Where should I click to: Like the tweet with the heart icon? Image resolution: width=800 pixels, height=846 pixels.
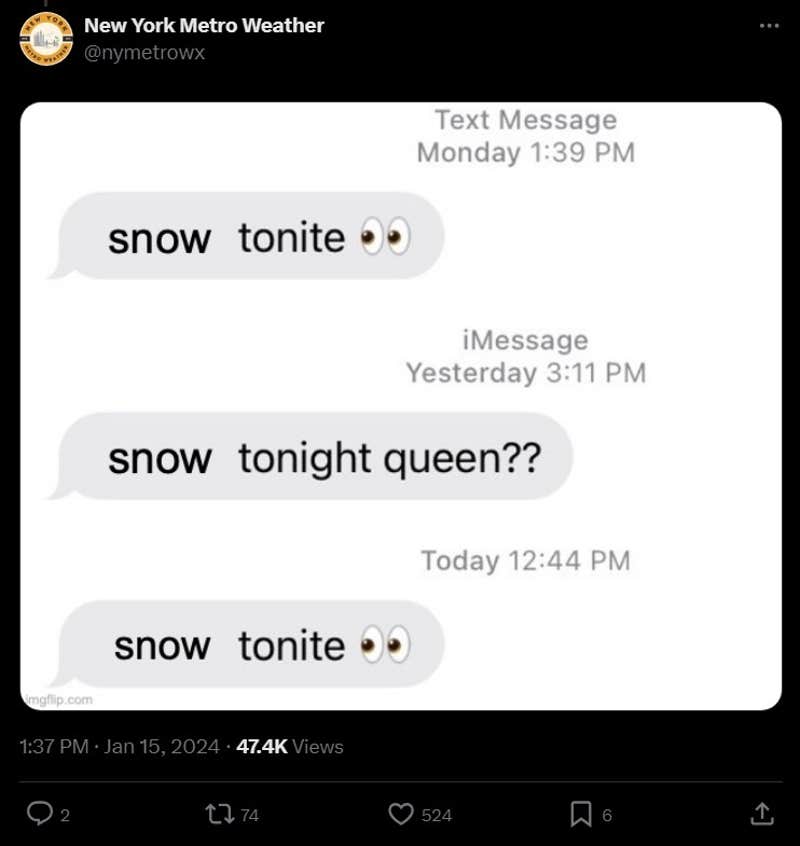(x=401, y=815)
